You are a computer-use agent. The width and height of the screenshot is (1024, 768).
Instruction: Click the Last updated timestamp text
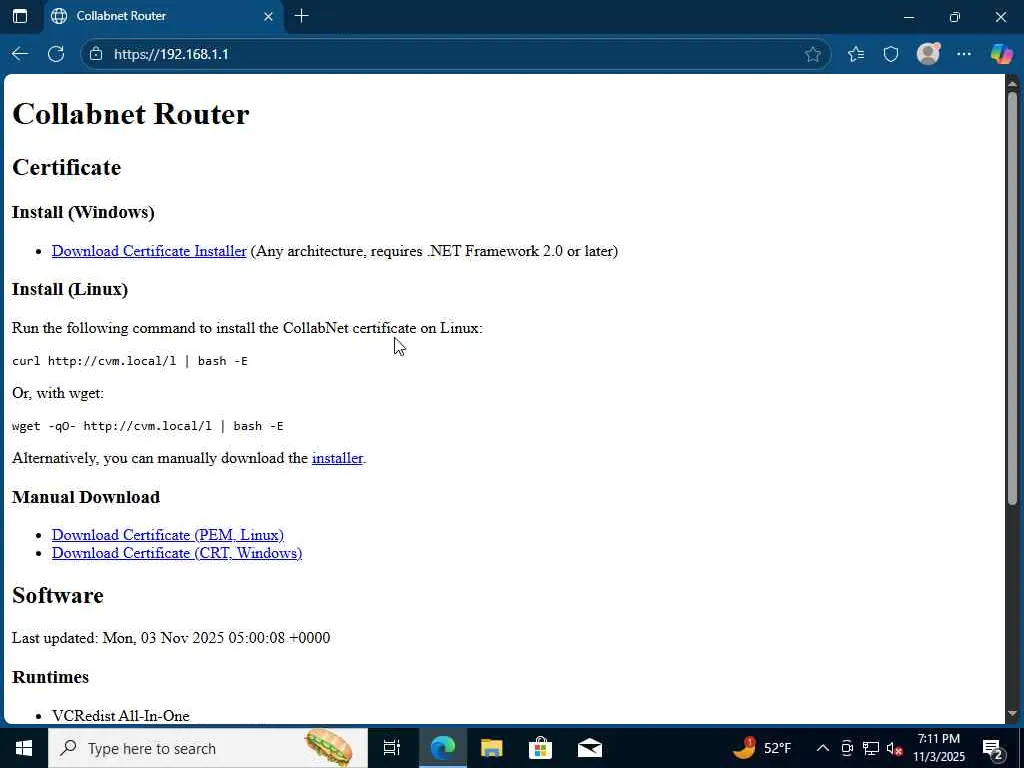(171, 637)
